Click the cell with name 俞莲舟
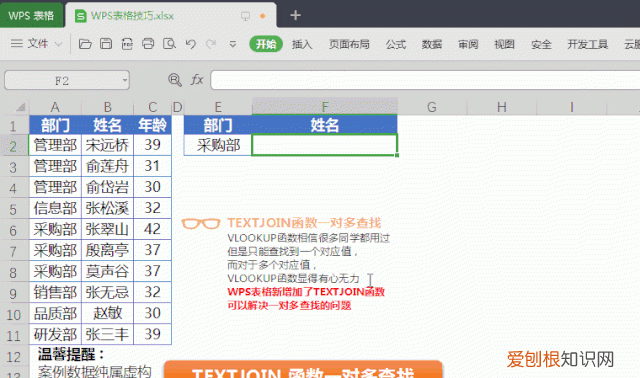The width and height of the screenshot is (640, 378). tap(107, 166)
